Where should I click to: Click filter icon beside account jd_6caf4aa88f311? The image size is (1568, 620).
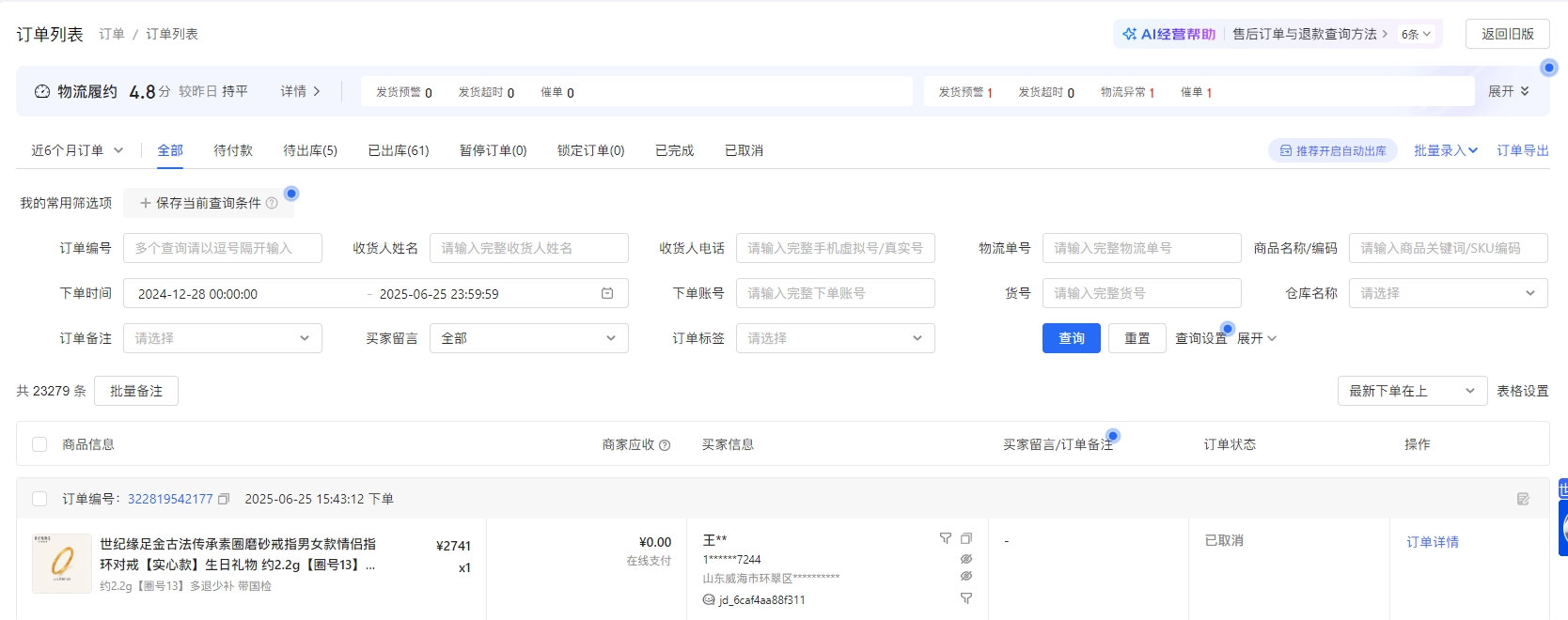pyautogui.click(x=965, y=598)
